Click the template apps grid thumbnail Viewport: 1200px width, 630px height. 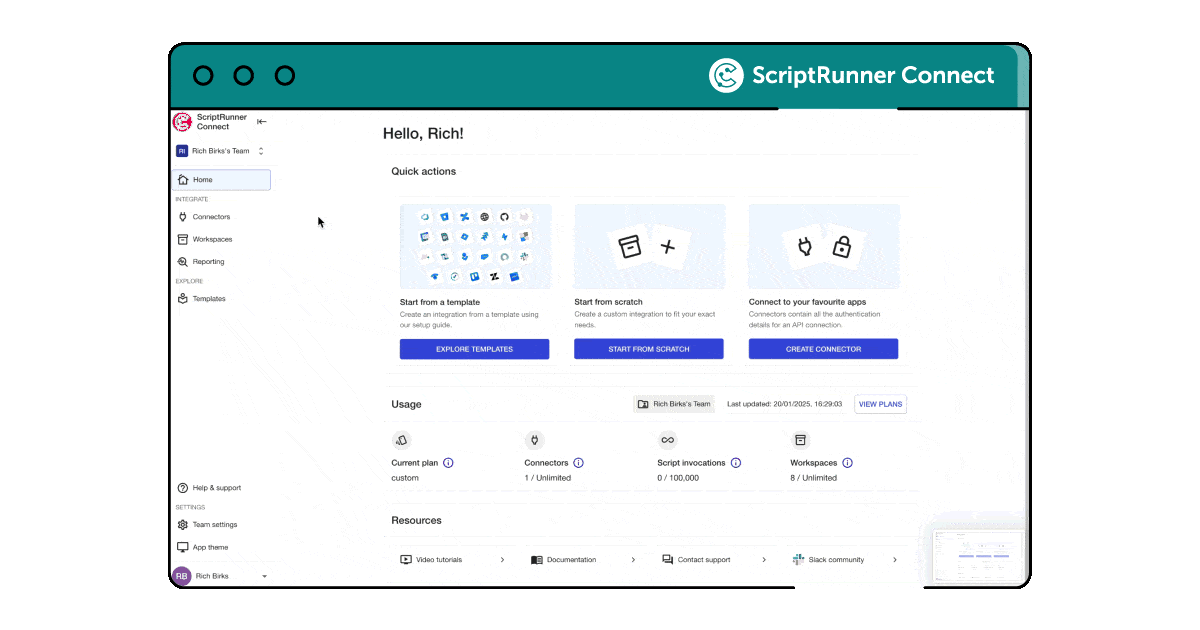[475, 247]
